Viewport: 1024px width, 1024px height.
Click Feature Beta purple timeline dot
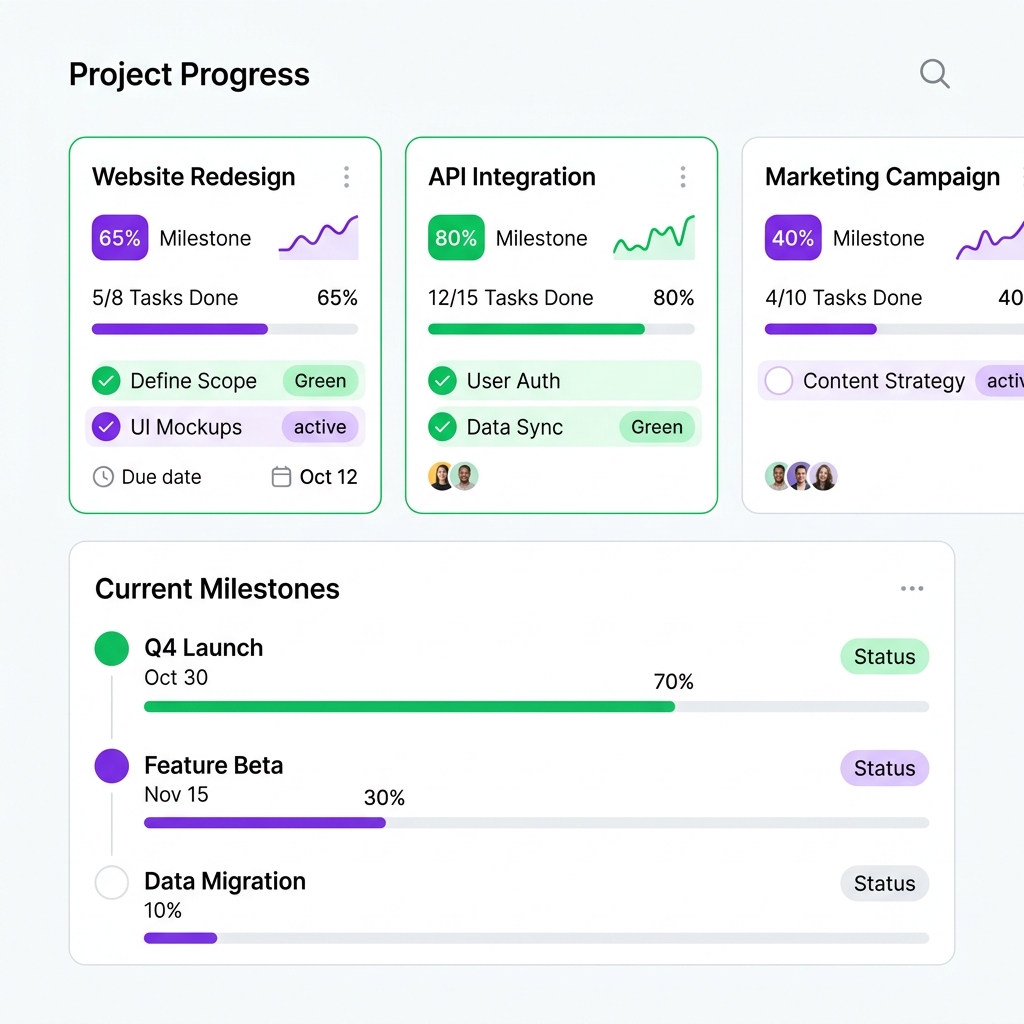pos(112,766)
